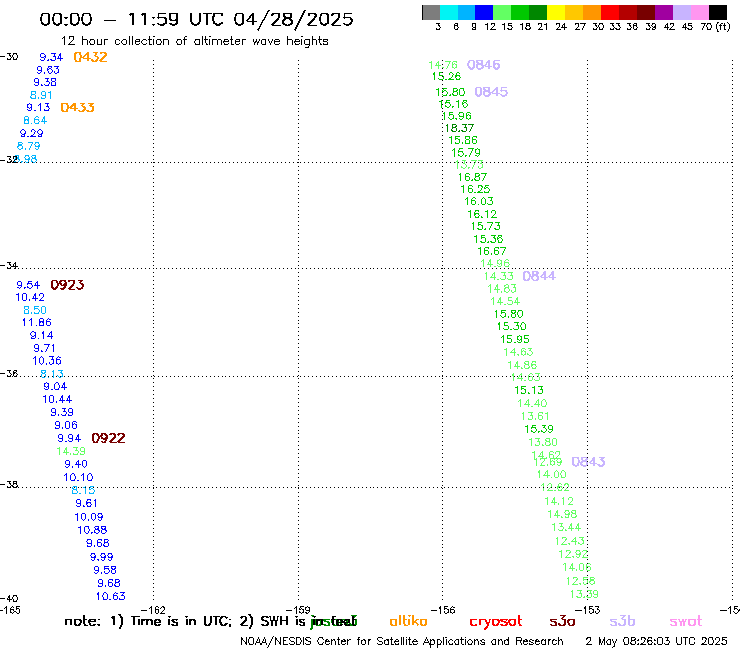Click the wave height value 9.94
Screen dimensions: 740x650
(69, 439)
